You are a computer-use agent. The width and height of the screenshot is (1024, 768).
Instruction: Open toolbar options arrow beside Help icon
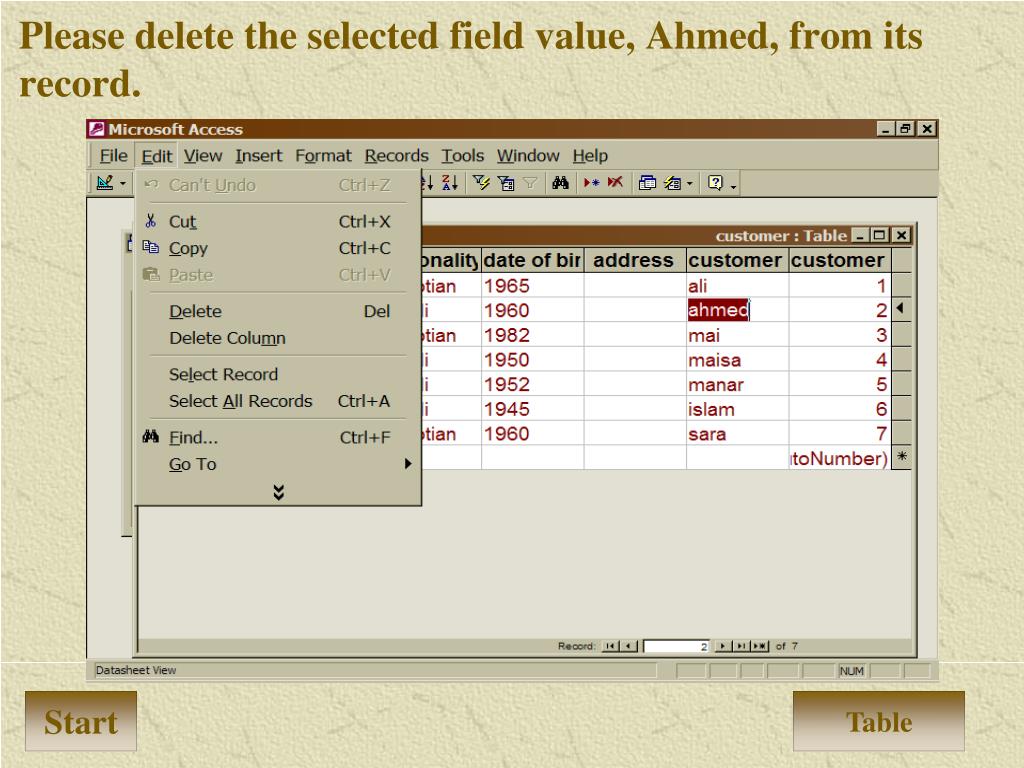[733, 185]
